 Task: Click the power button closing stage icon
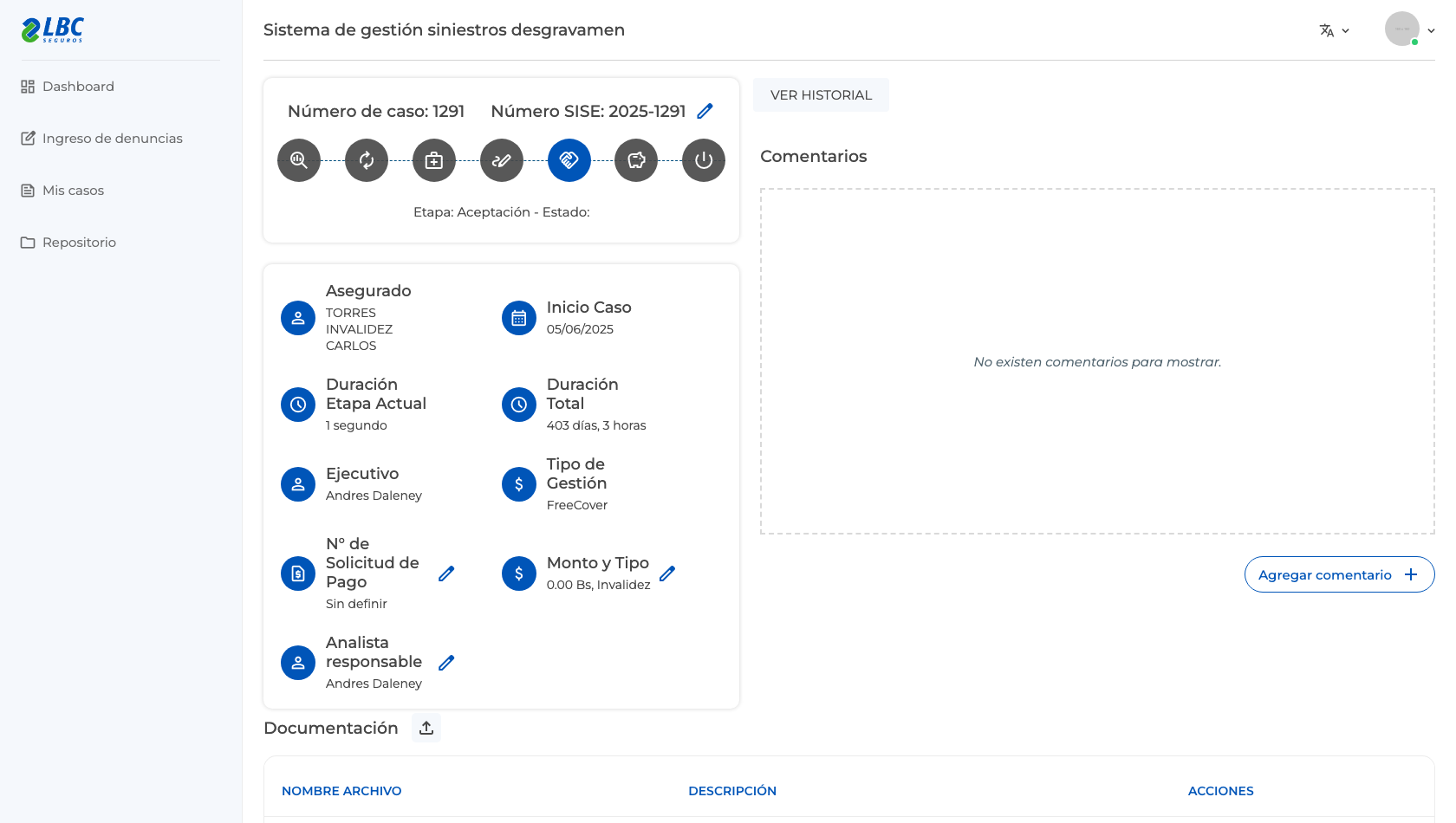point(704,160)
